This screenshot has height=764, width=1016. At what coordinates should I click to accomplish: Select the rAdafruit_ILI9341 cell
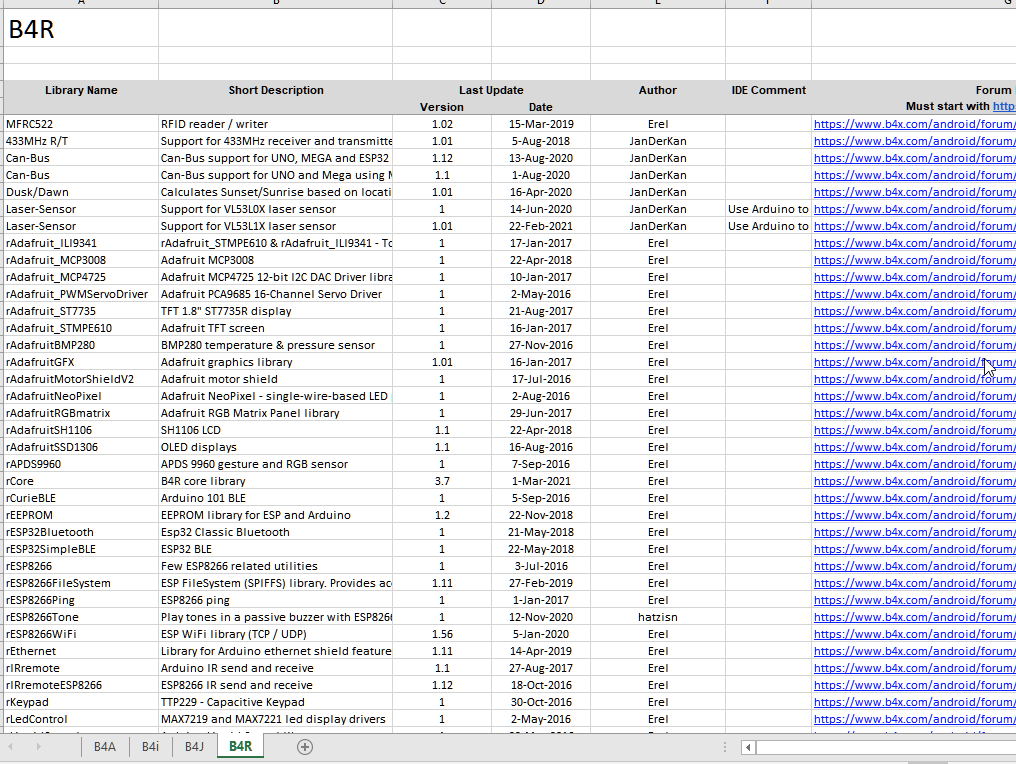[81, 243]
